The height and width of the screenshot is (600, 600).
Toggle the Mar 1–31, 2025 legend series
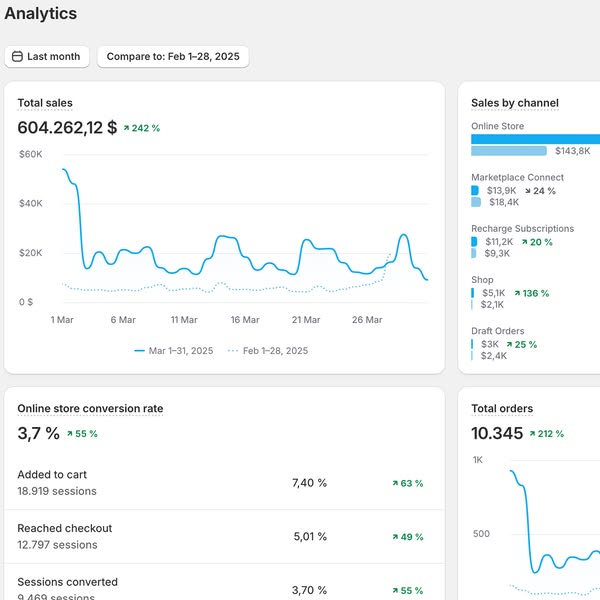173,351
